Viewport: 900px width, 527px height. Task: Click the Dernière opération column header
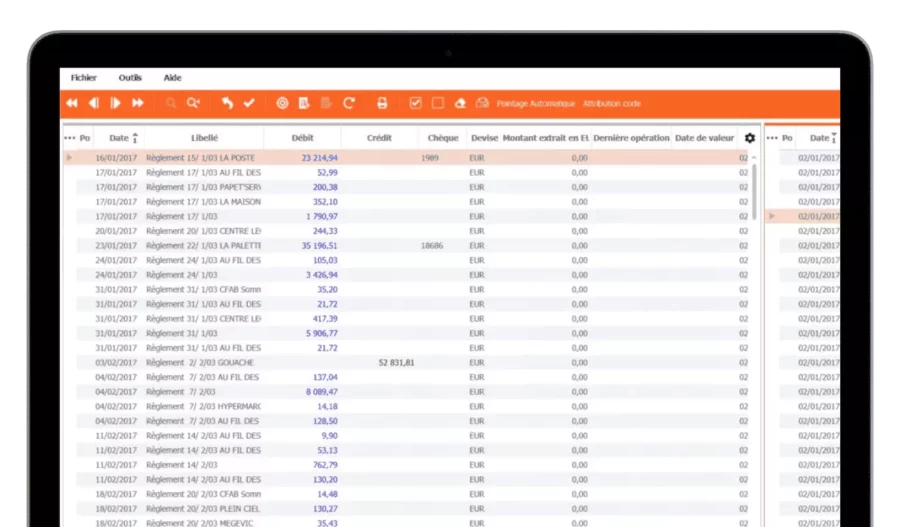[631, 138]
